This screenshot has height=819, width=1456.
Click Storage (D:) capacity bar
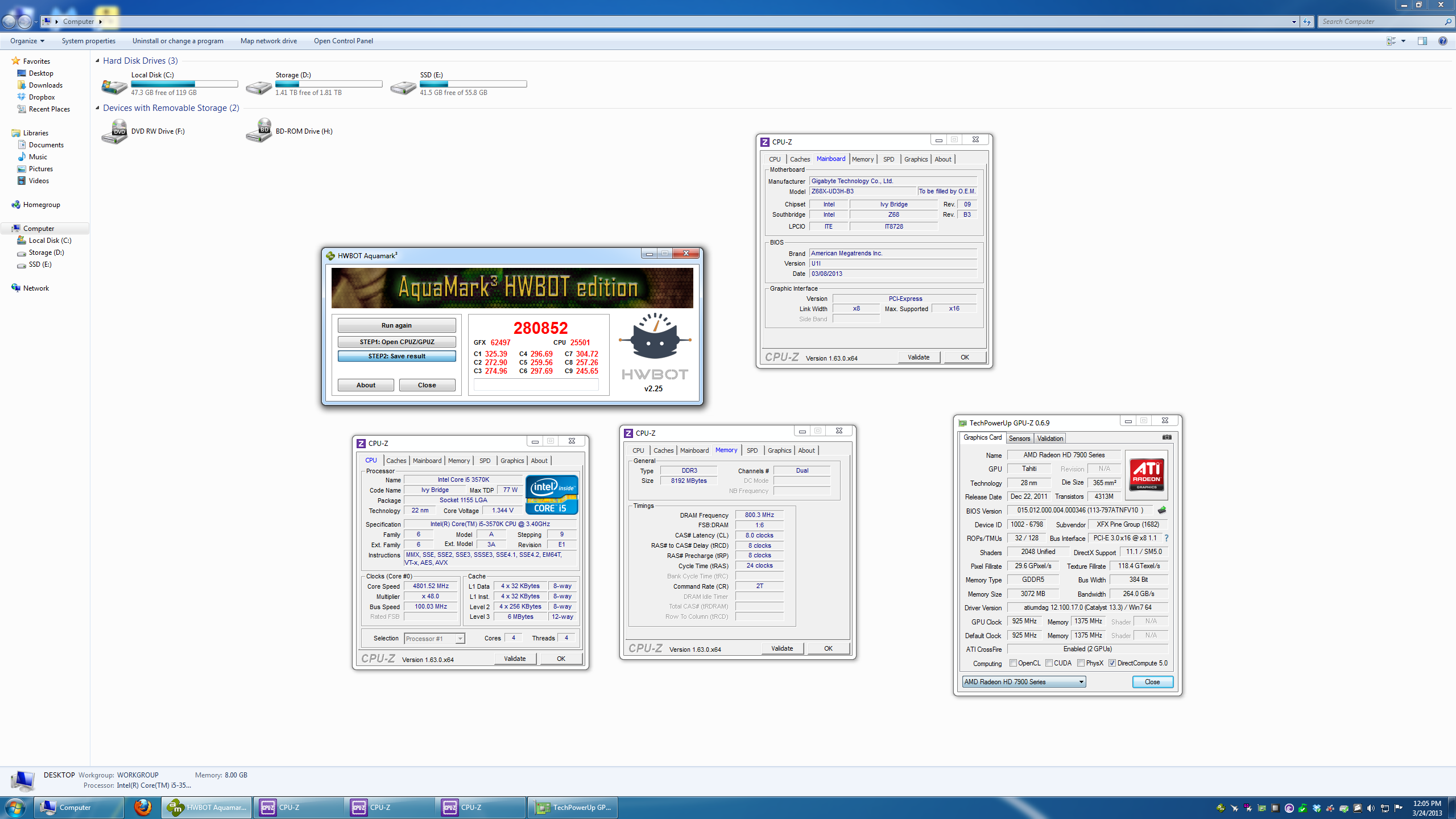pyautogui.click(x=329, y=84)
